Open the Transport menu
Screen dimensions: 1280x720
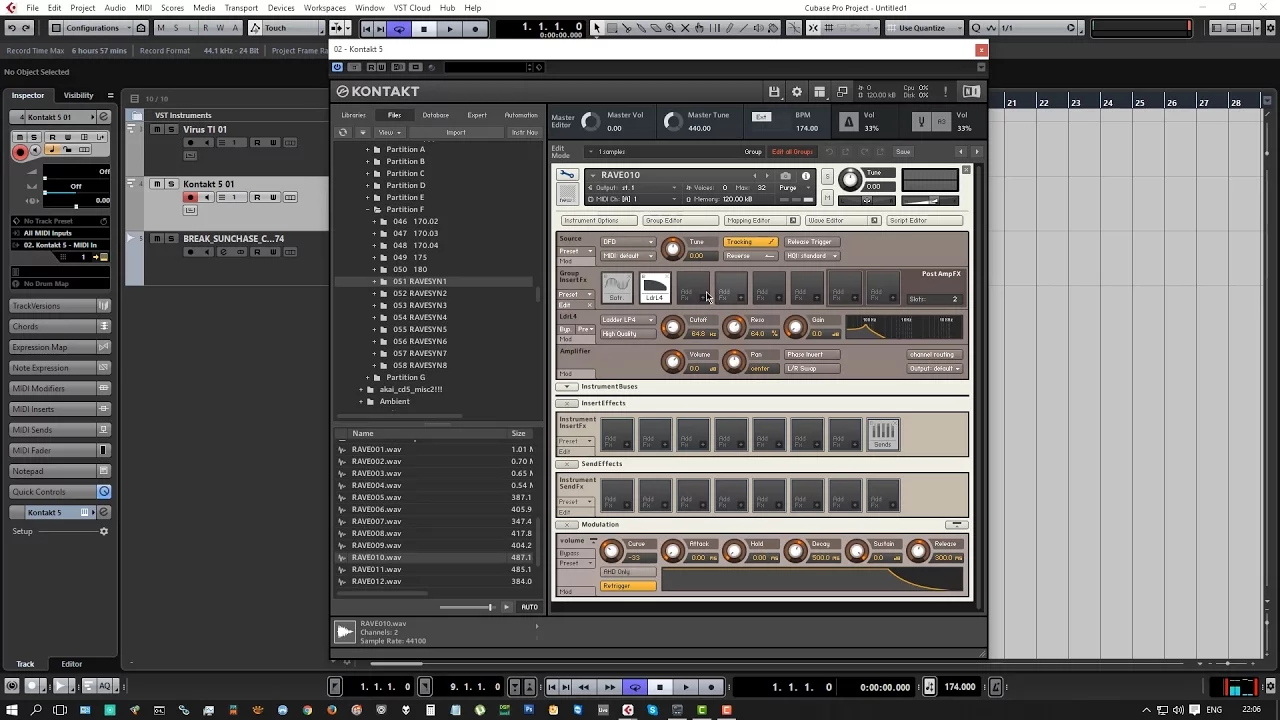pyautogui.click(x=241, y=8)
